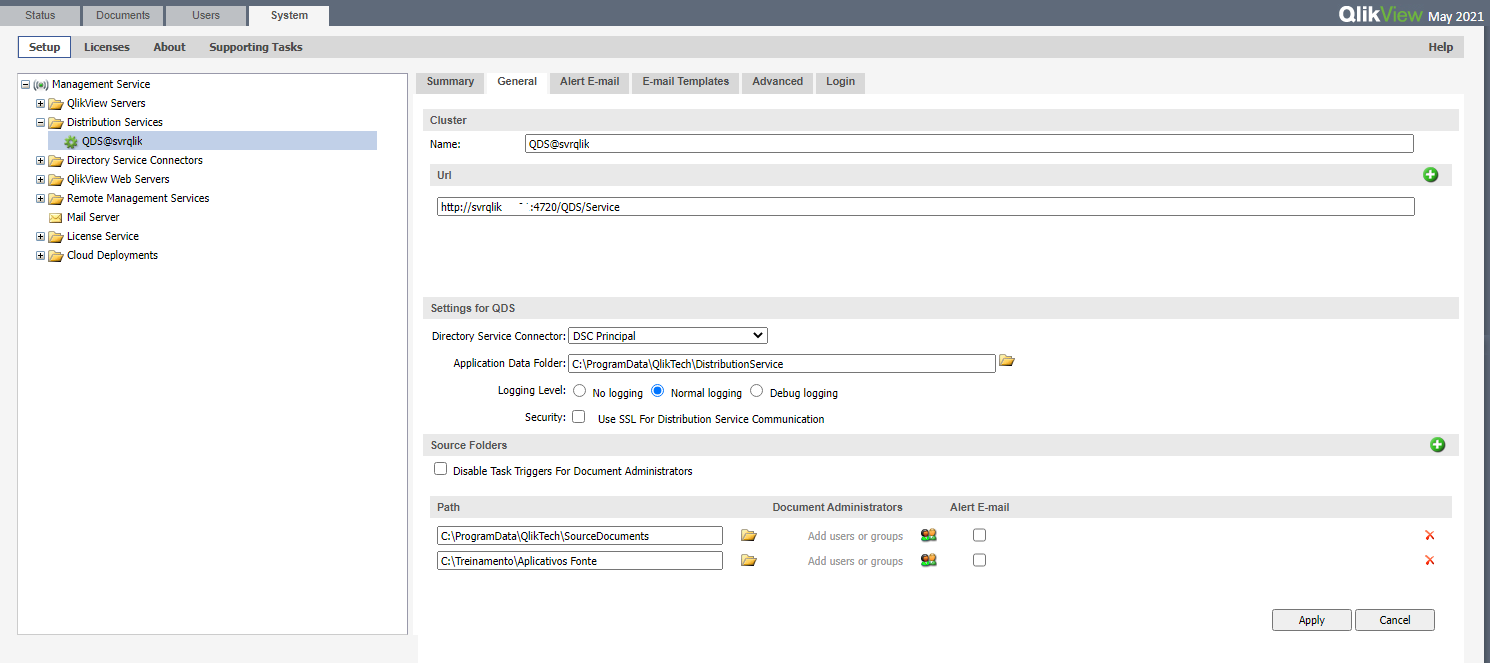Select No logging level
The width and height of the screenshot is (1490, 663).
580,392
